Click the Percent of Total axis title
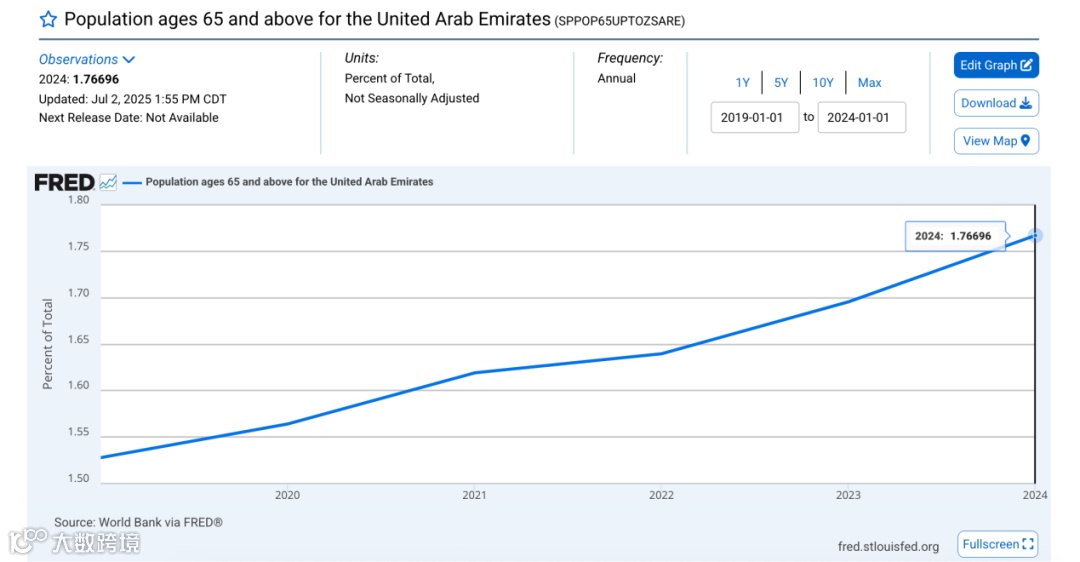 [48, 344]
